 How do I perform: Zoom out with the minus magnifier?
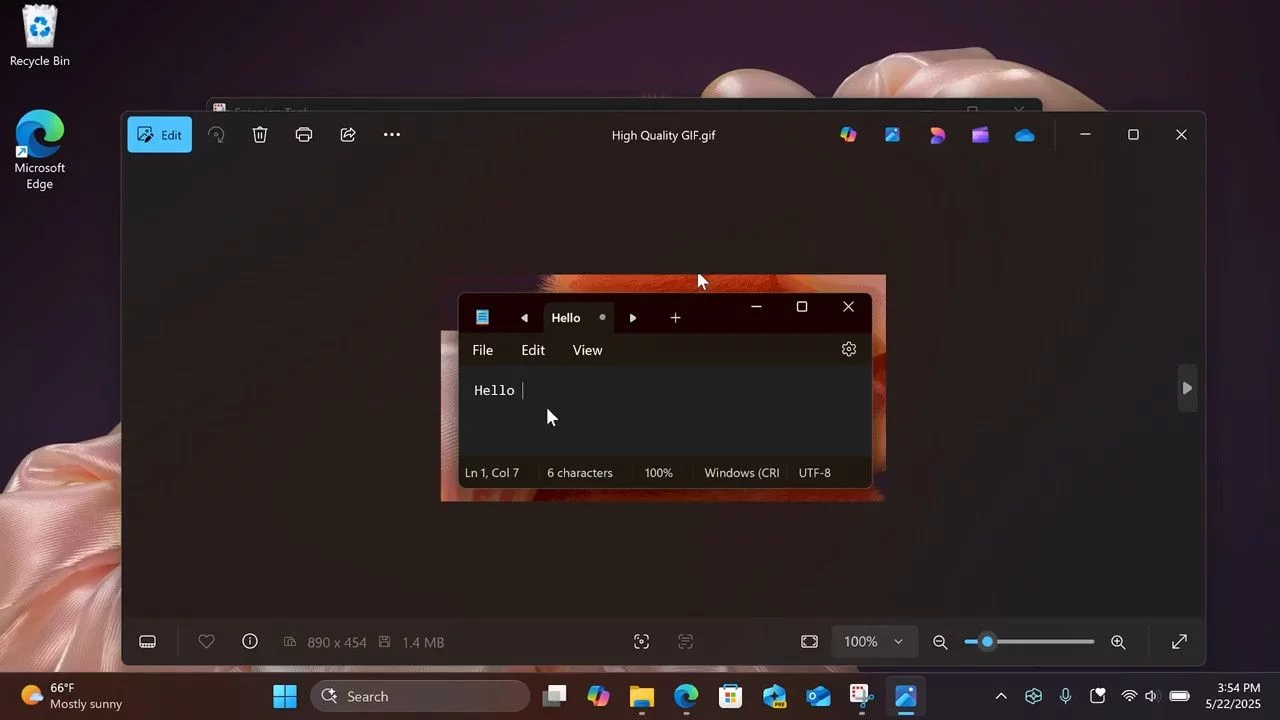coord(940,642)
